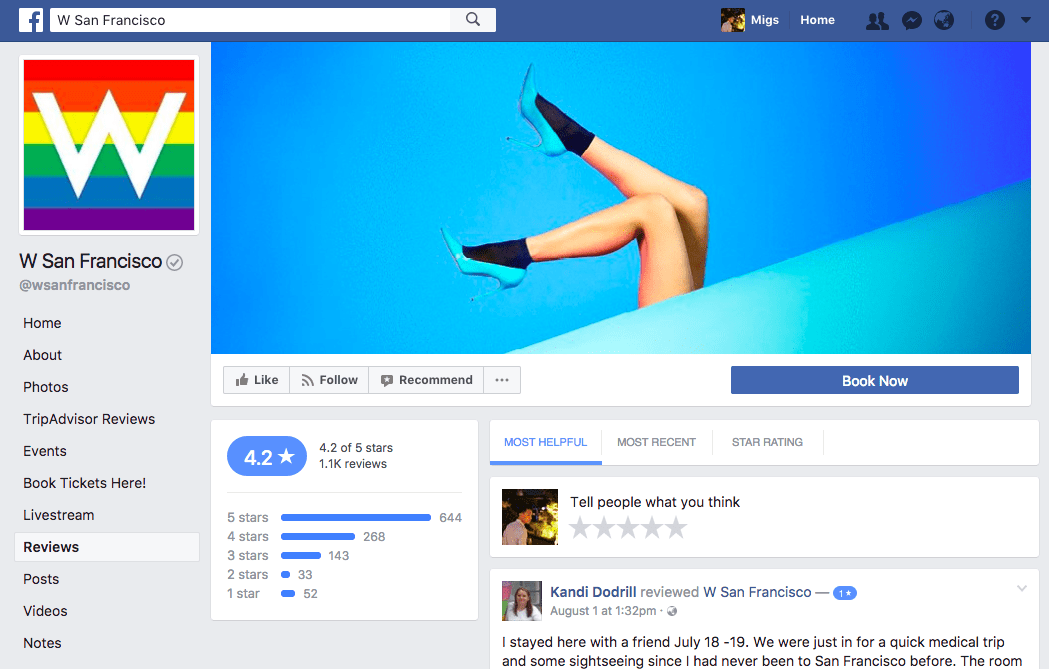
Task: Open the Home section in sidebar
Action: 42,323
